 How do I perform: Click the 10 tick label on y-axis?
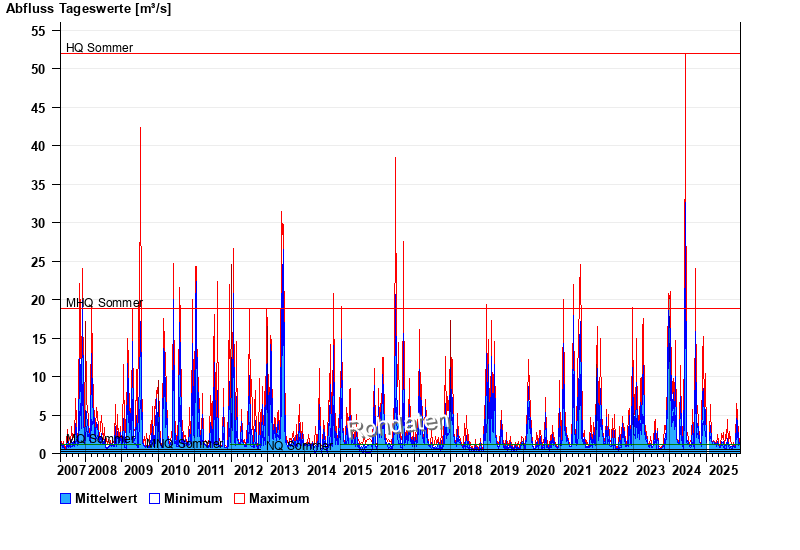[x=39, y=377]
